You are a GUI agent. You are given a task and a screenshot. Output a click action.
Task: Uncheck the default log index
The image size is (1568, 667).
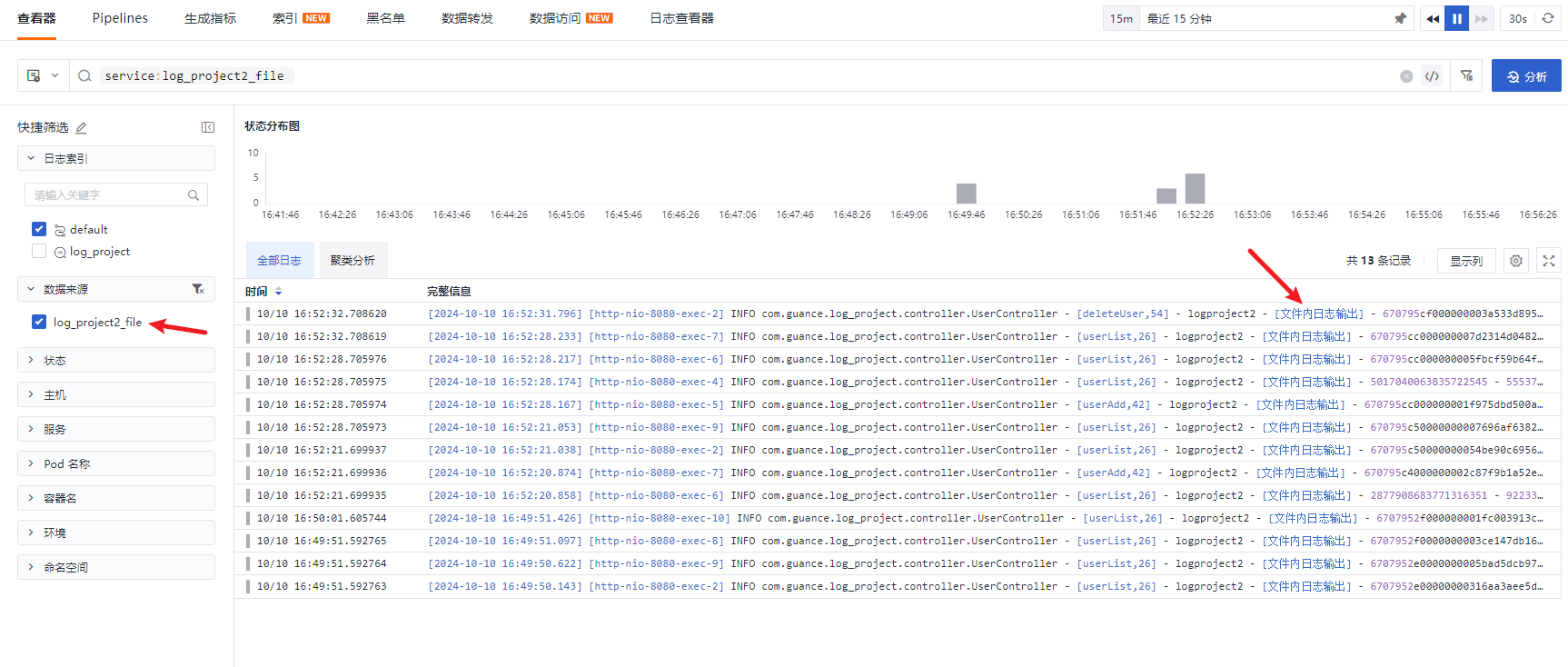click(x=39, y=229)
